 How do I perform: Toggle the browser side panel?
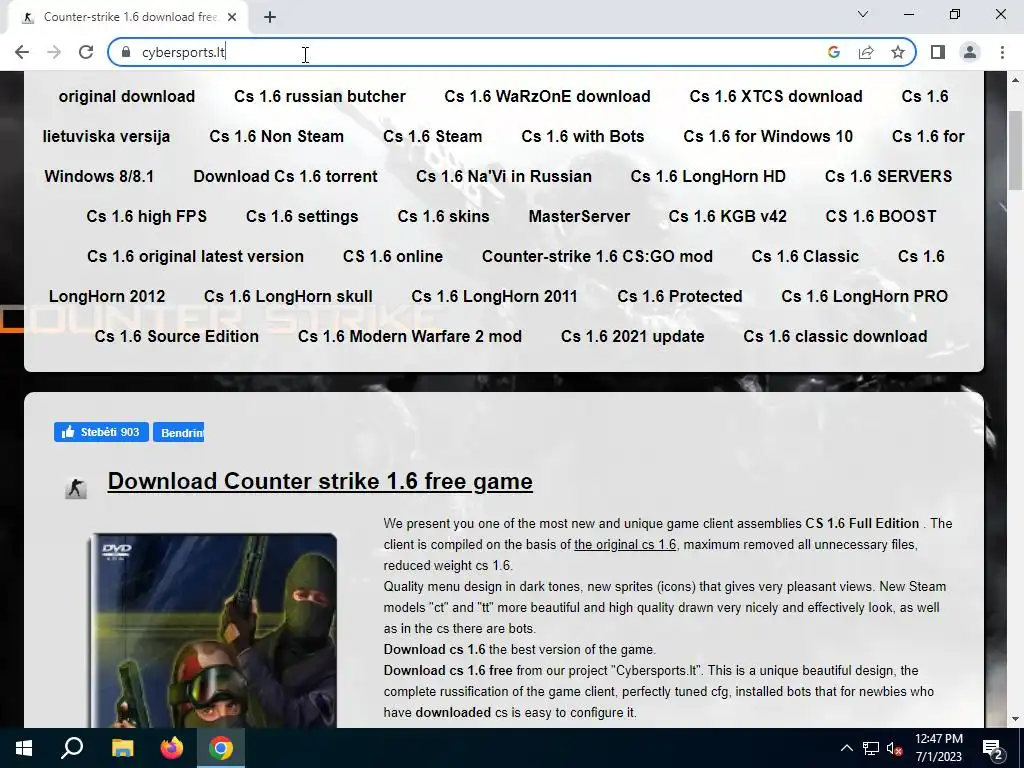(938, 52)
